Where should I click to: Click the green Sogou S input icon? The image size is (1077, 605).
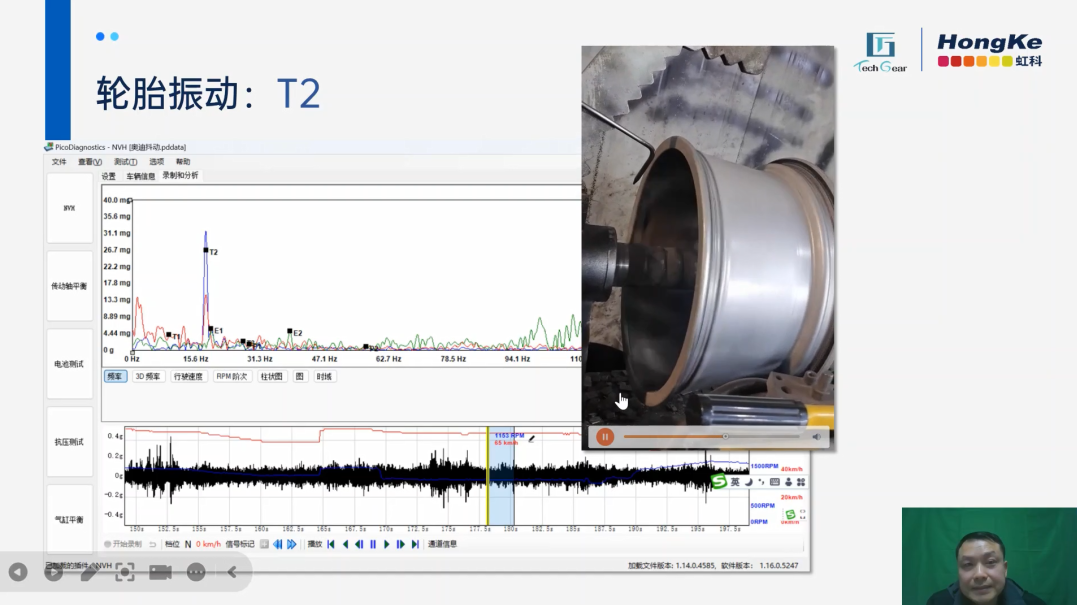(x=719, y=481)
